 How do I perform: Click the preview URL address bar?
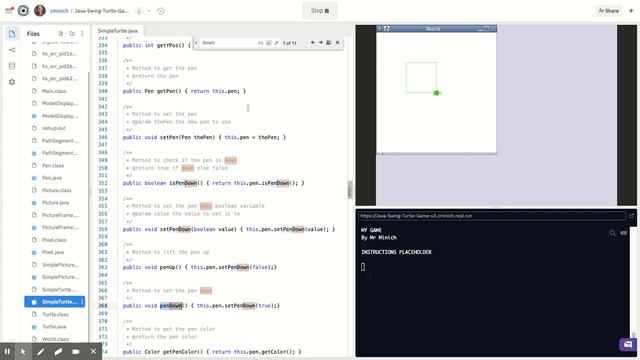492,216
